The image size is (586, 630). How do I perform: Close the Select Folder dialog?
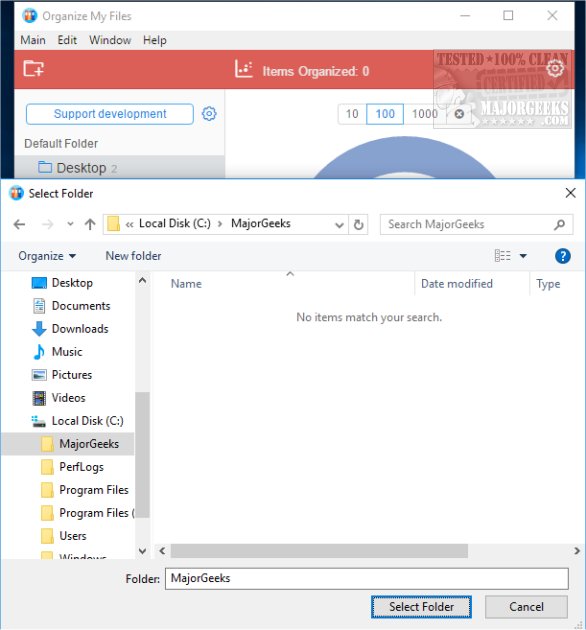point(570,193)
